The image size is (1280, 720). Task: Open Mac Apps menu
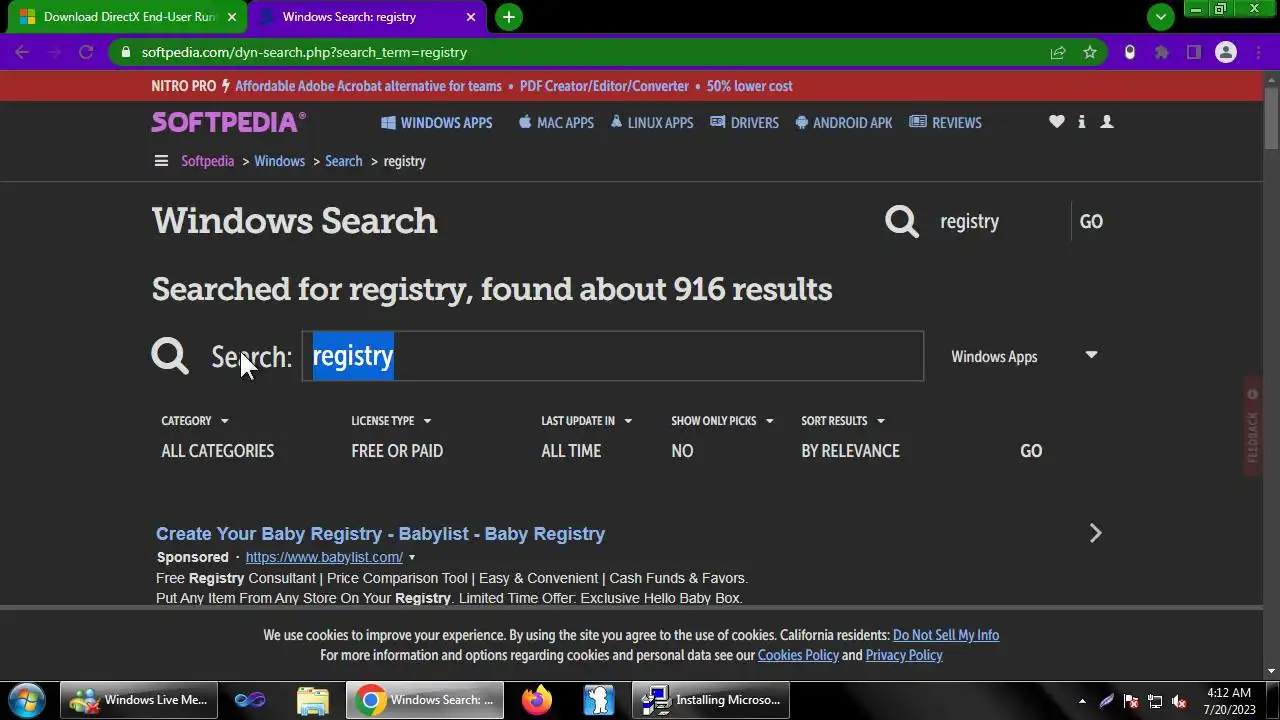click(556, 123)
